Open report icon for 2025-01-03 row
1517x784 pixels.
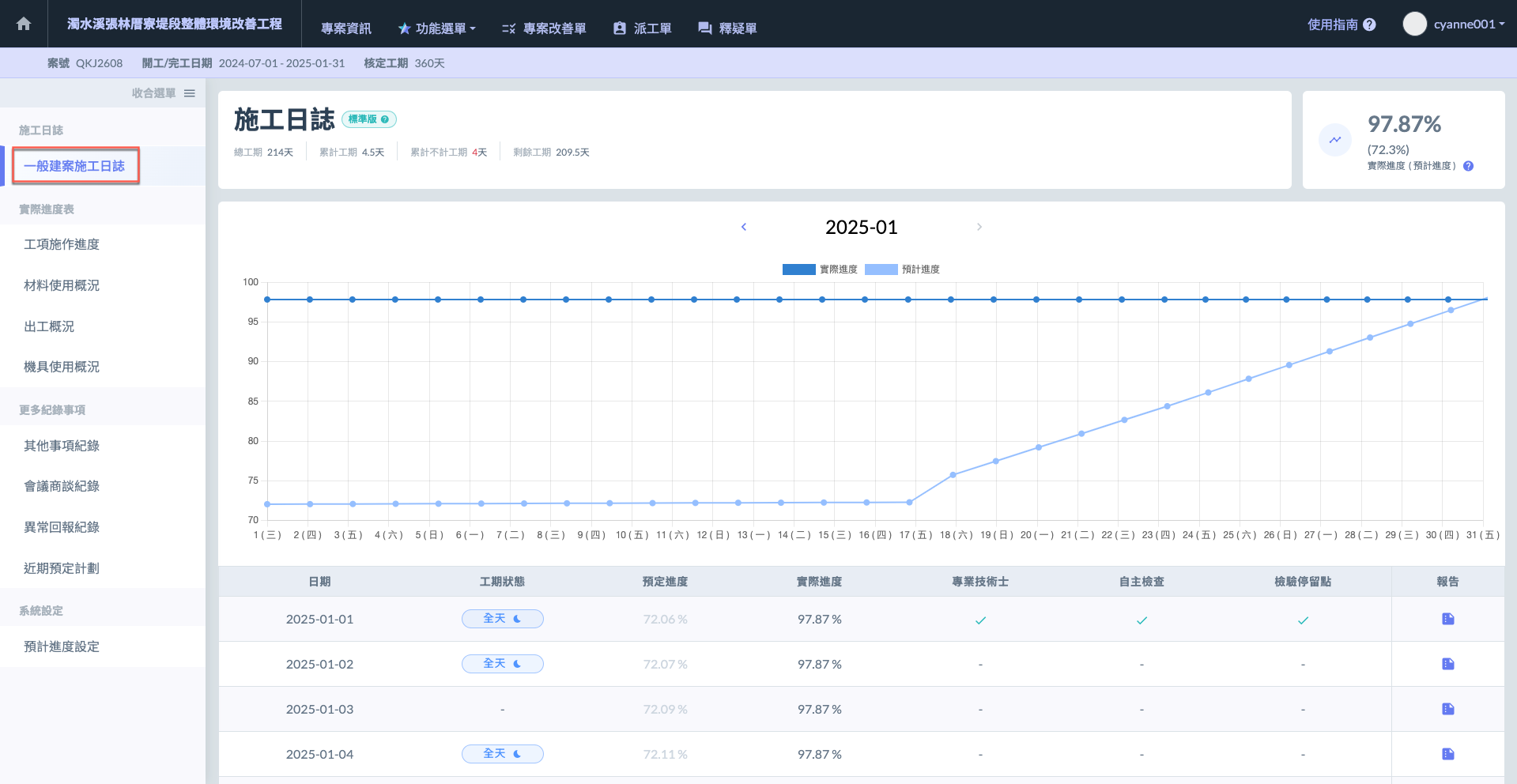click(x=1447, y=709)
